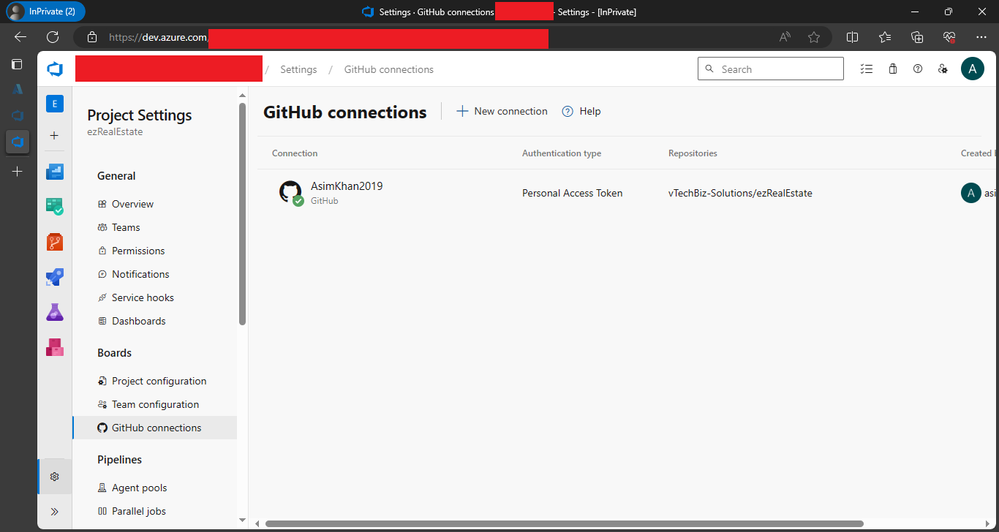Screen dimensions: 999x532
Task: Sort by Connection column header
Action: point(294,154)
